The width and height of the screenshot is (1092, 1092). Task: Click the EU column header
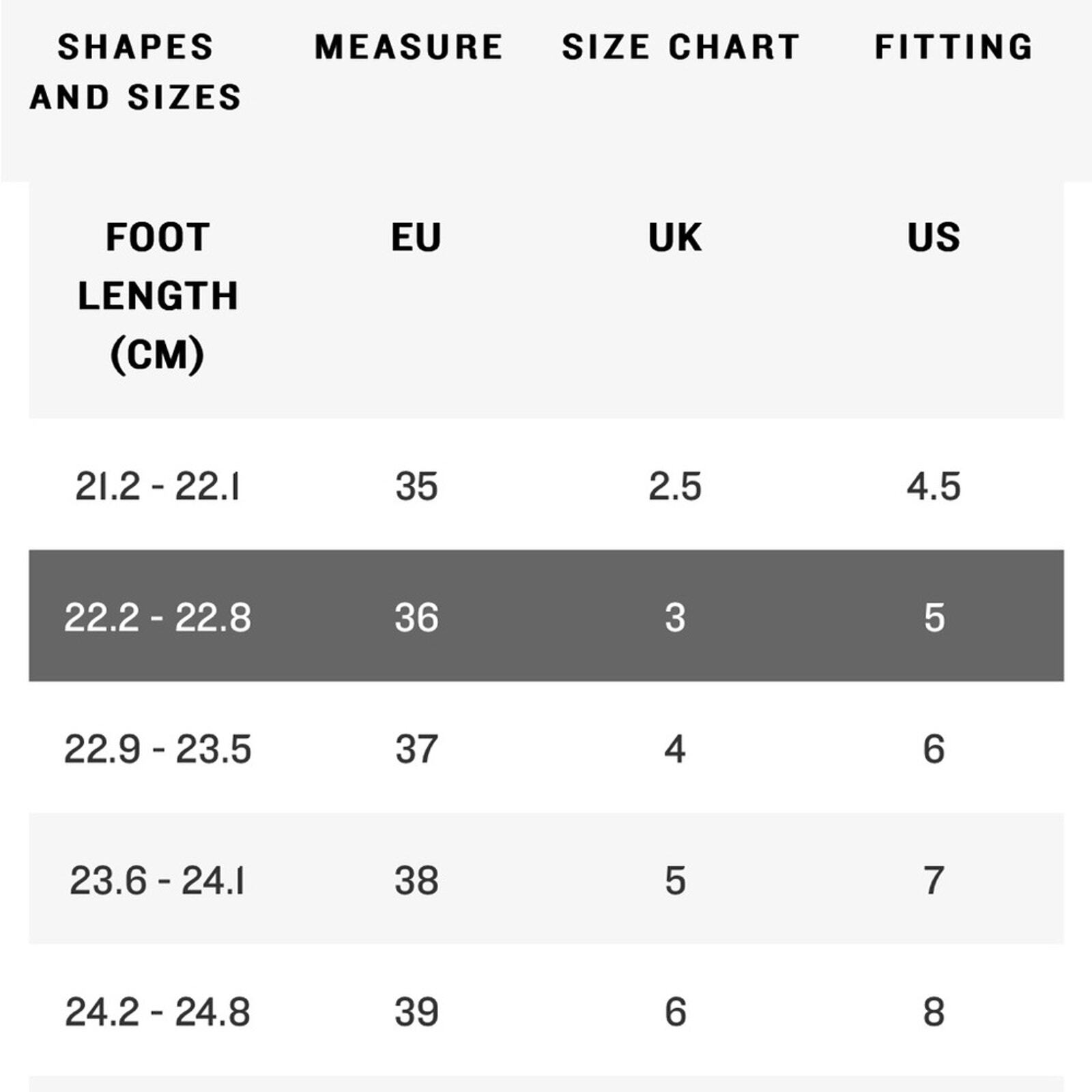(416, 238)
